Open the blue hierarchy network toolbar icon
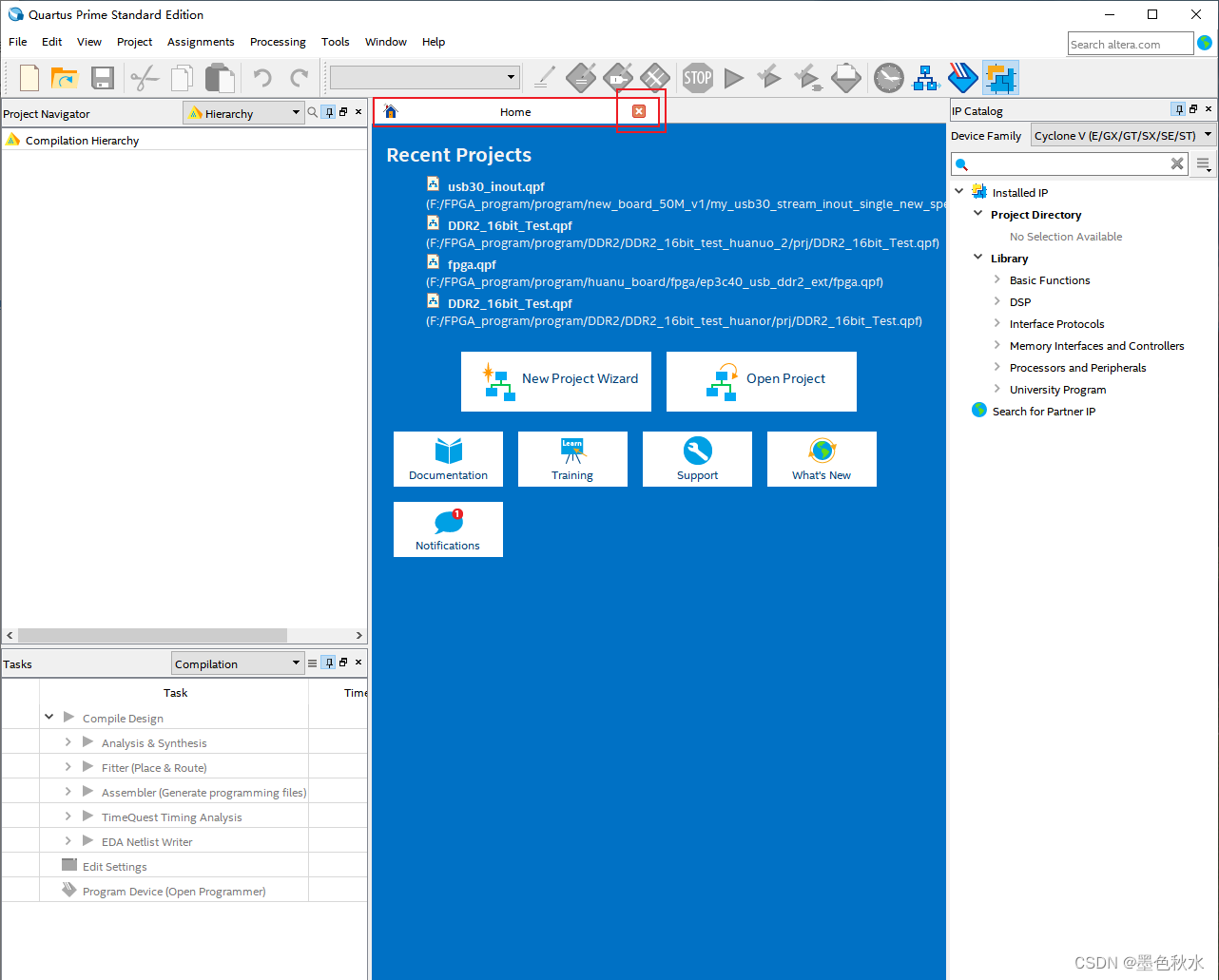Screen dimensions: 1219x980 coord(926,78)
